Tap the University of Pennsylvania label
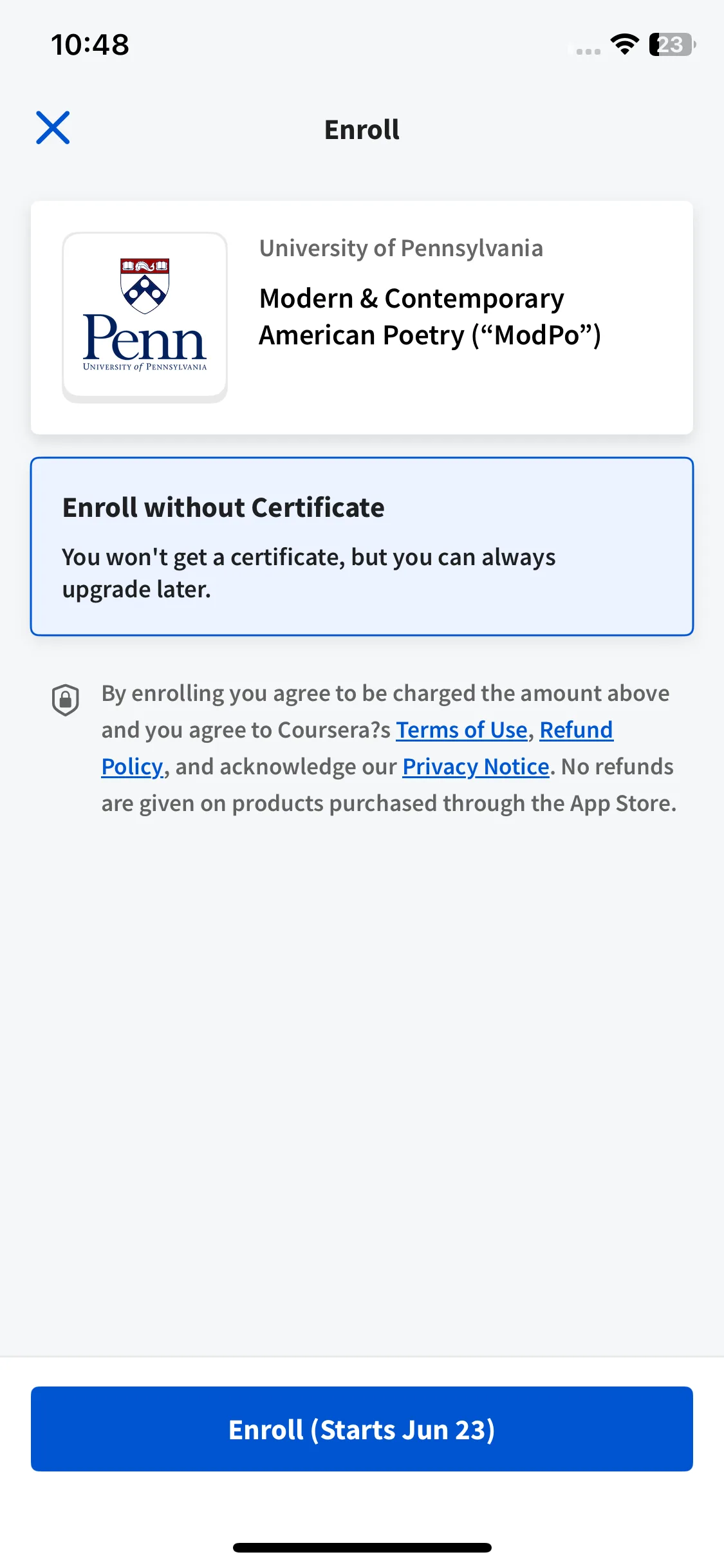Viewport: 724px width, 1568px height. tap(401, 248)
